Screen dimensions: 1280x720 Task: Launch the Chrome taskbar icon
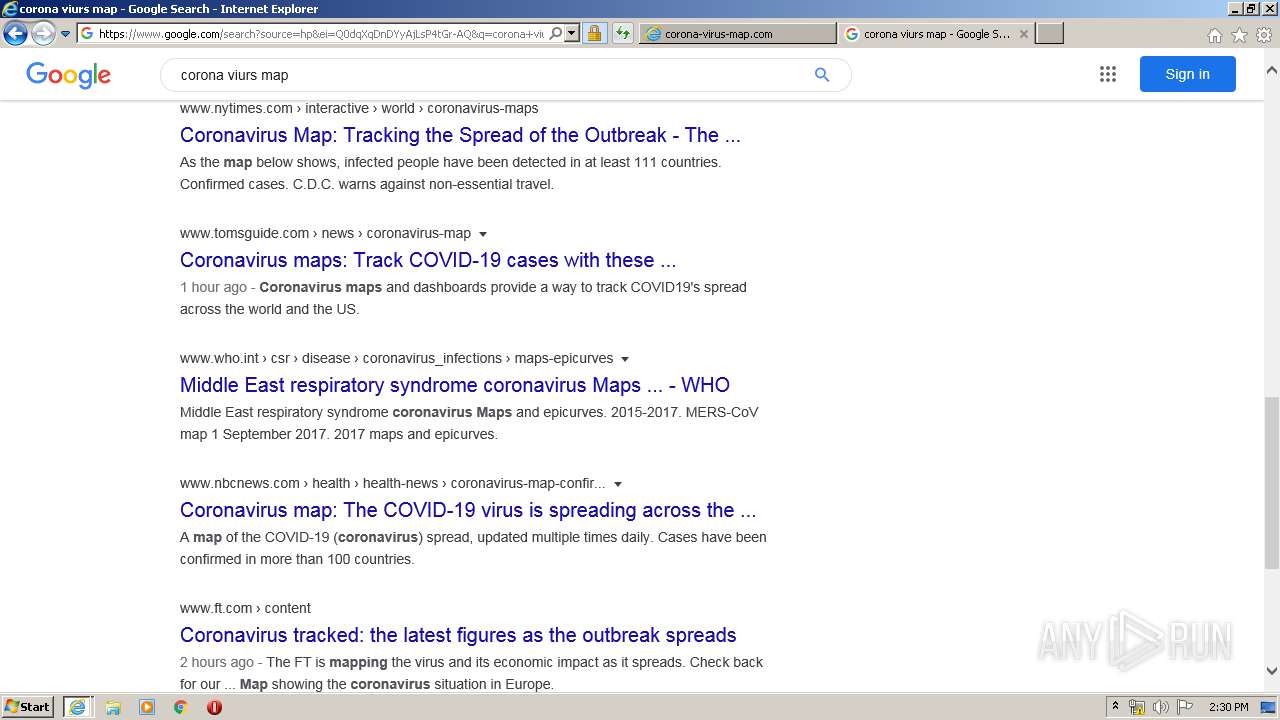[181, 707]
